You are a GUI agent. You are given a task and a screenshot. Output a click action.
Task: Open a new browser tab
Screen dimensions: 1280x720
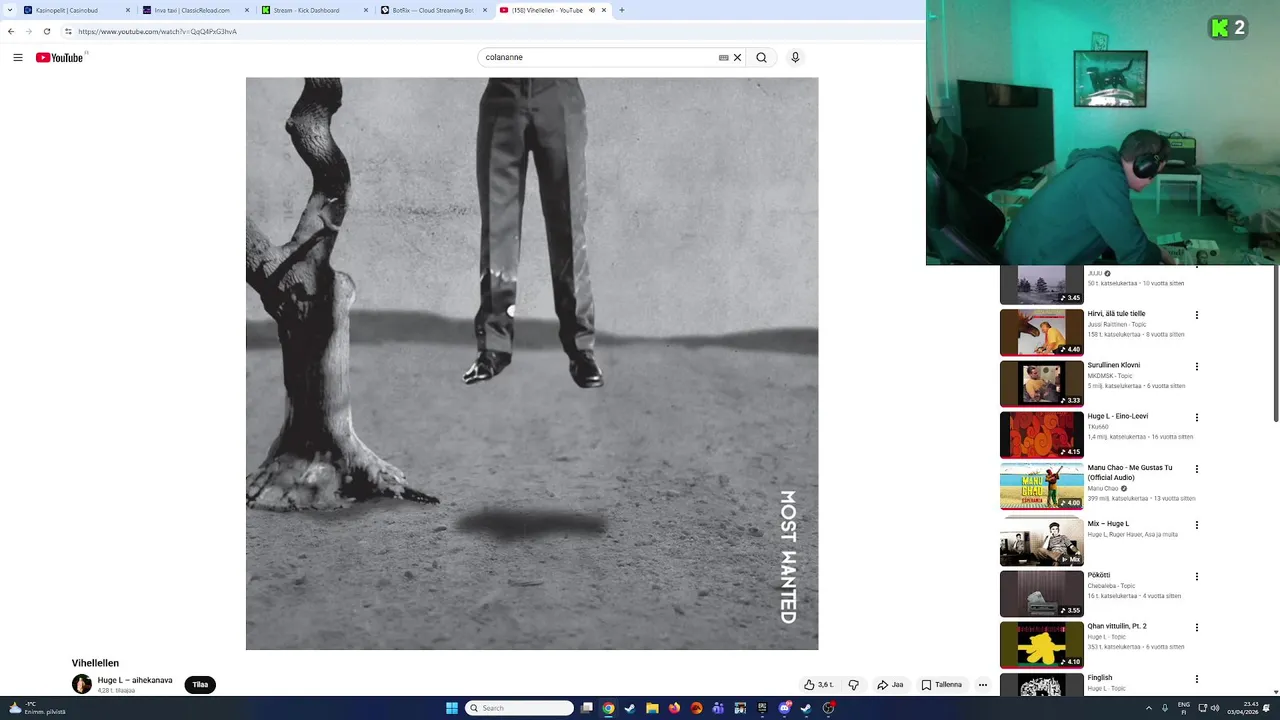pos(622,10)
